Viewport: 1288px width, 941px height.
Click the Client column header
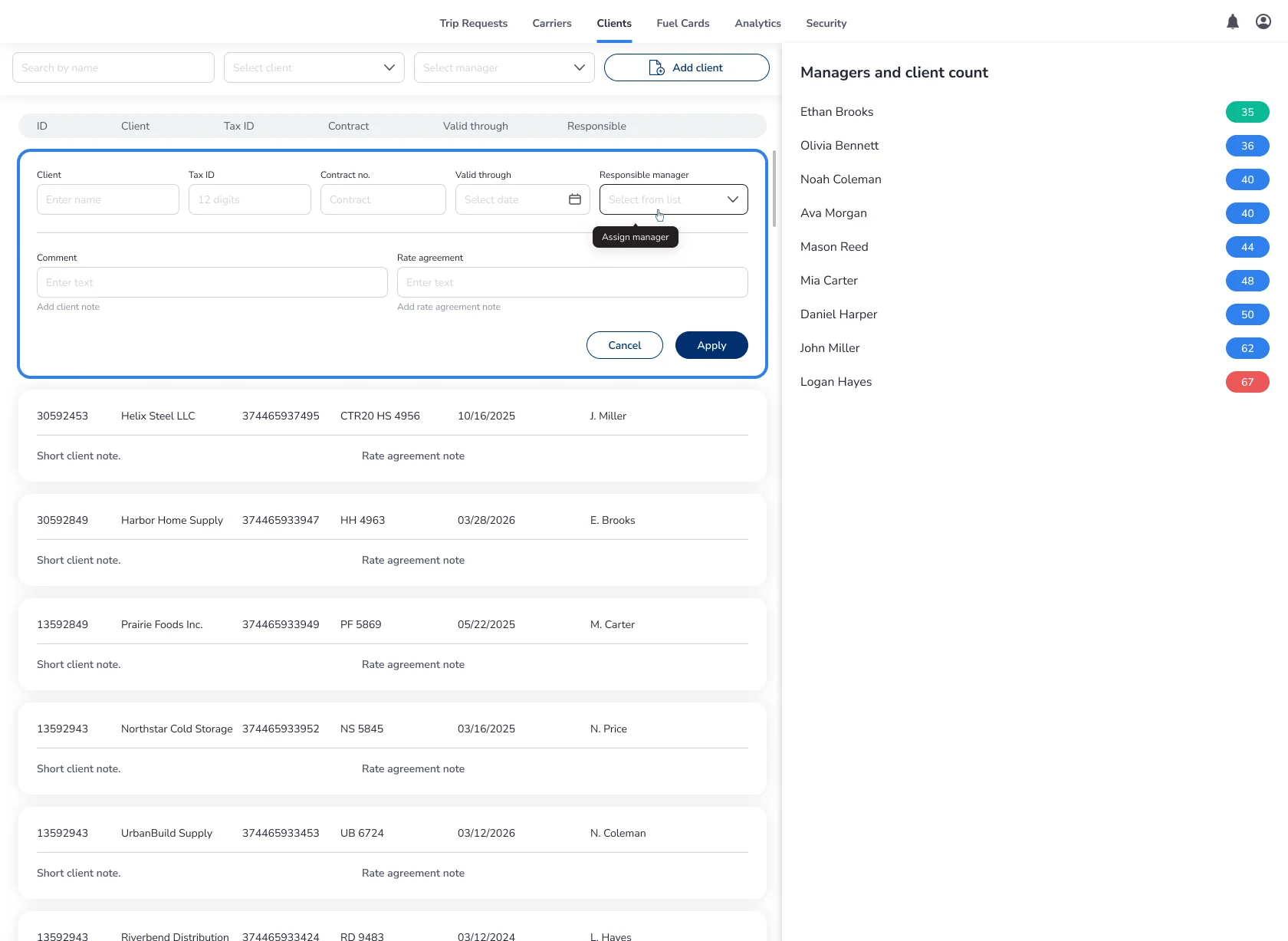pyautogui.click(x=135, y=126)
